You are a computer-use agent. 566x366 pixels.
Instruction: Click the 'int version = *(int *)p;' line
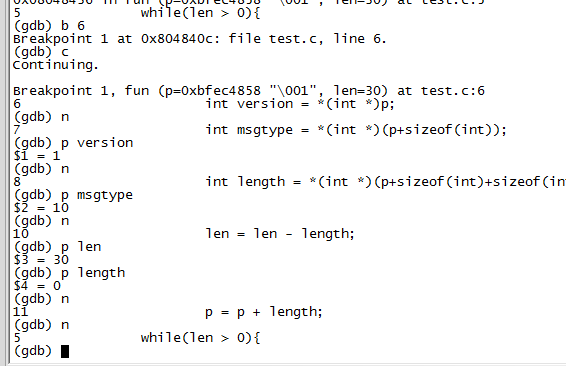tap(300, 104)
